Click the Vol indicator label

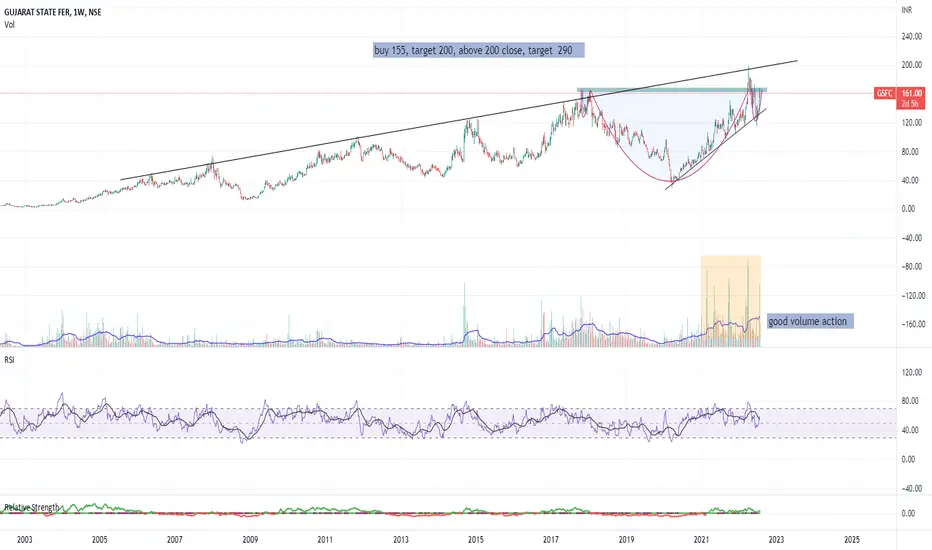9,25
